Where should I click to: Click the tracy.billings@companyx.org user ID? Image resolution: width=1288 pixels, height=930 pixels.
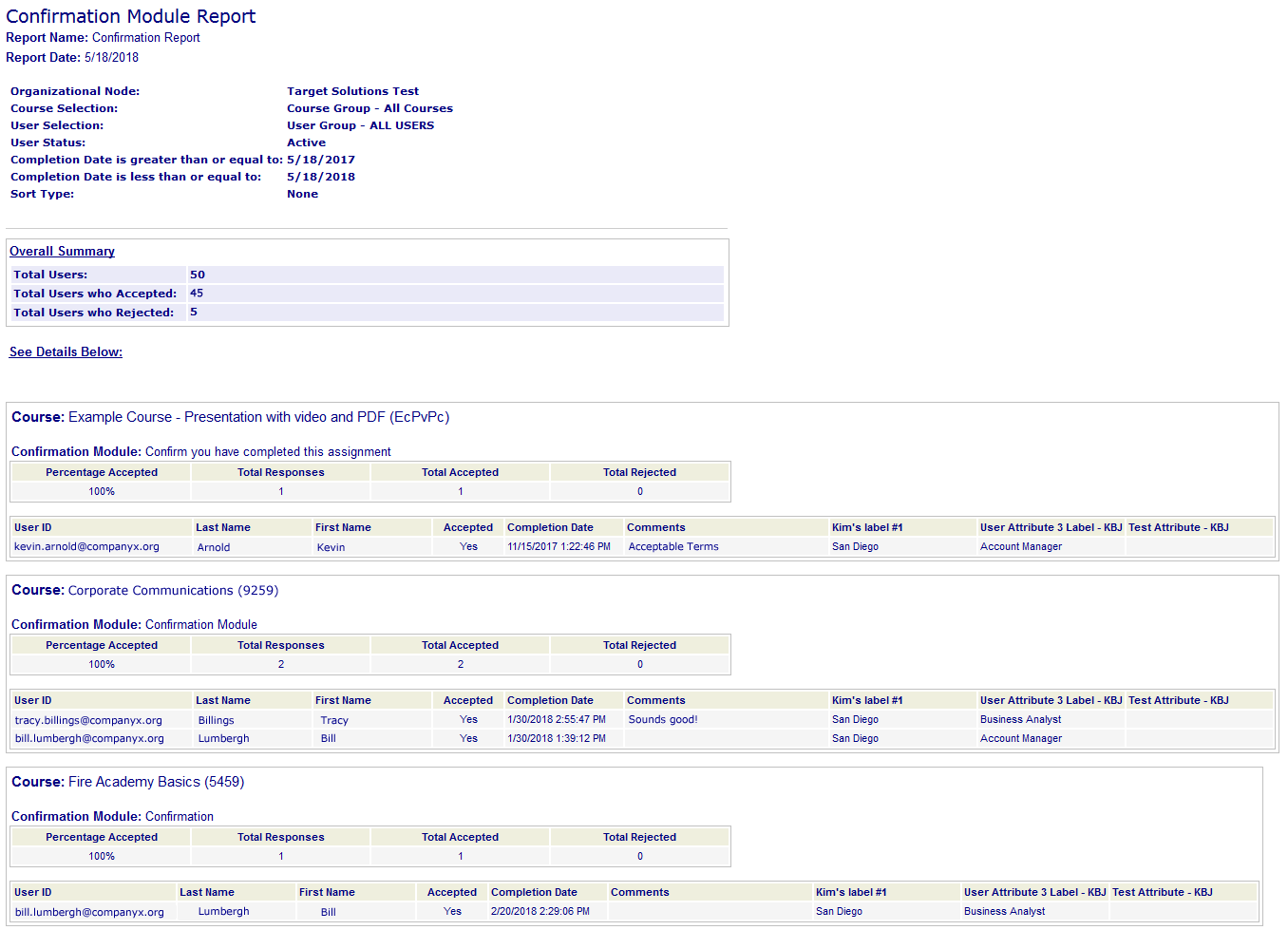pyautogui.click(x=88, y=720)
